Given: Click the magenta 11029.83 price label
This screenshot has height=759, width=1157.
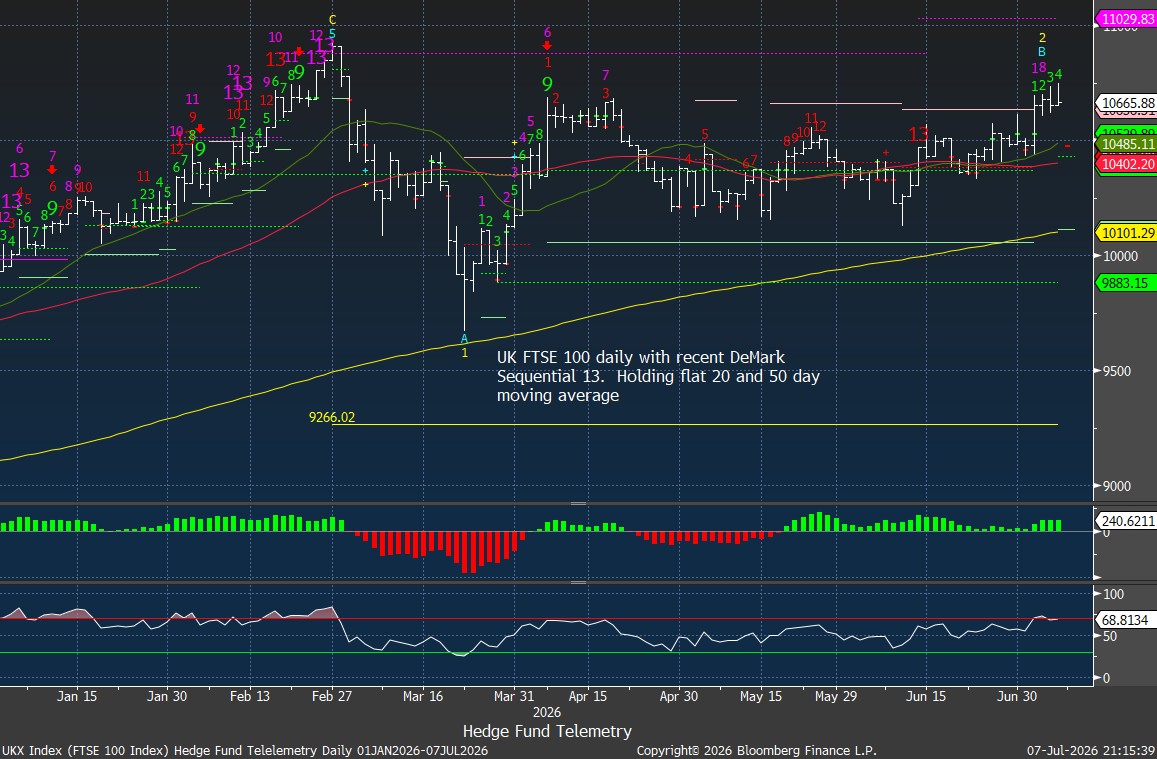Looking at the screenshot, I should [x=1127, y=19].
